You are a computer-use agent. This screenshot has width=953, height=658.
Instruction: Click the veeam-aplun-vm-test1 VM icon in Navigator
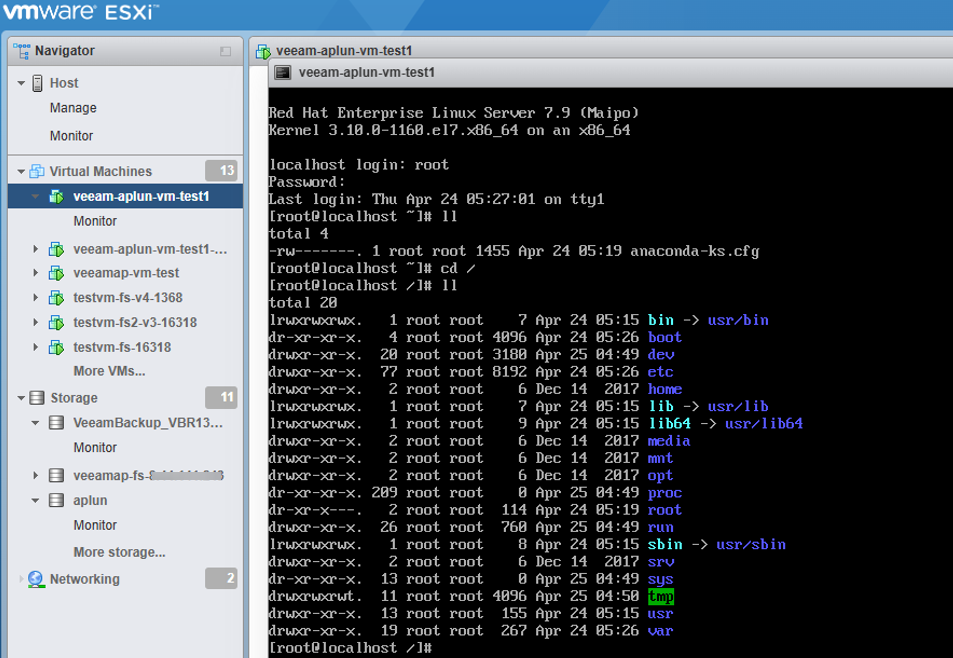click(x=57, y=197)
